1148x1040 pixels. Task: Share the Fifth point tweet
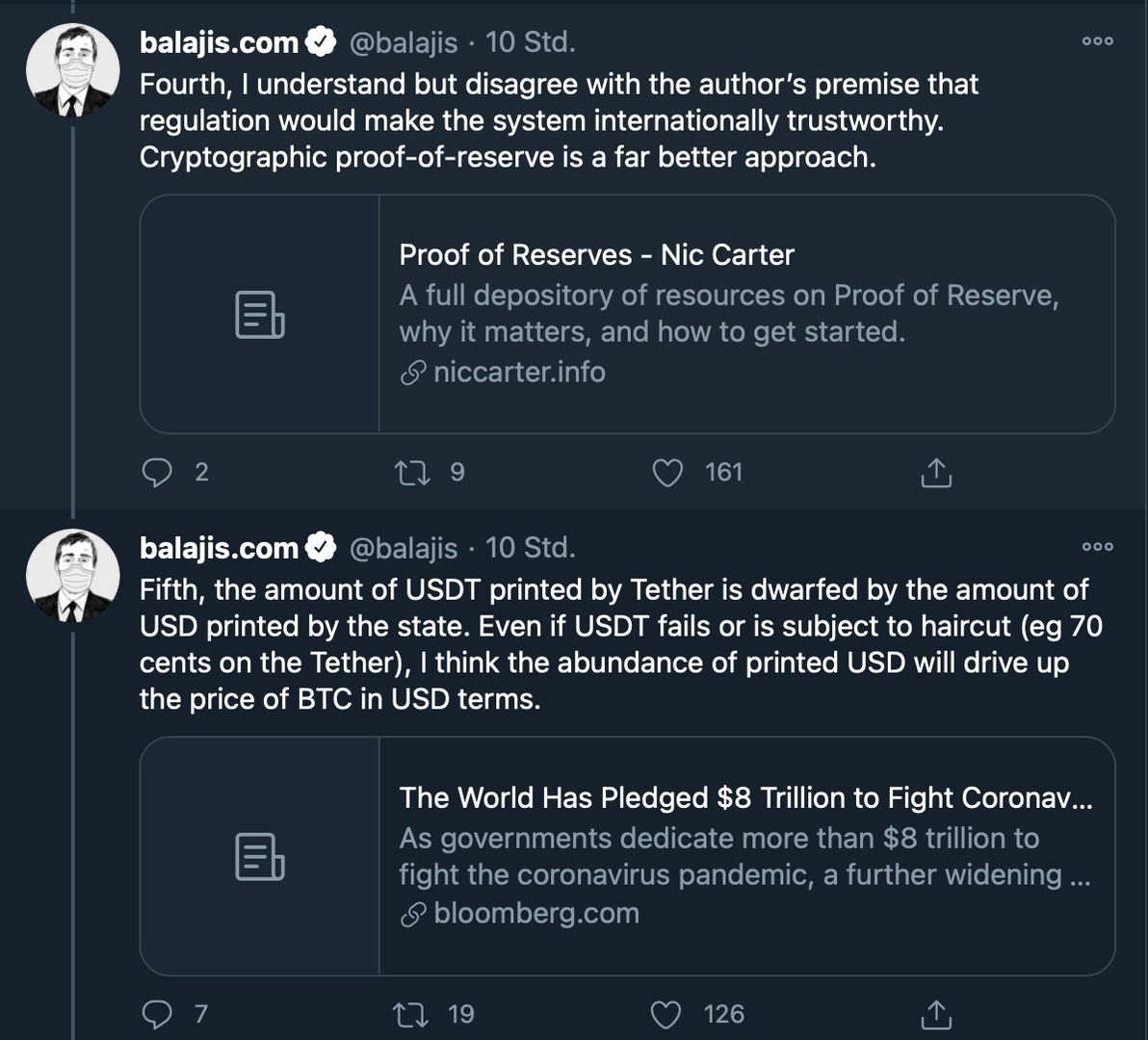point(936,1014)
